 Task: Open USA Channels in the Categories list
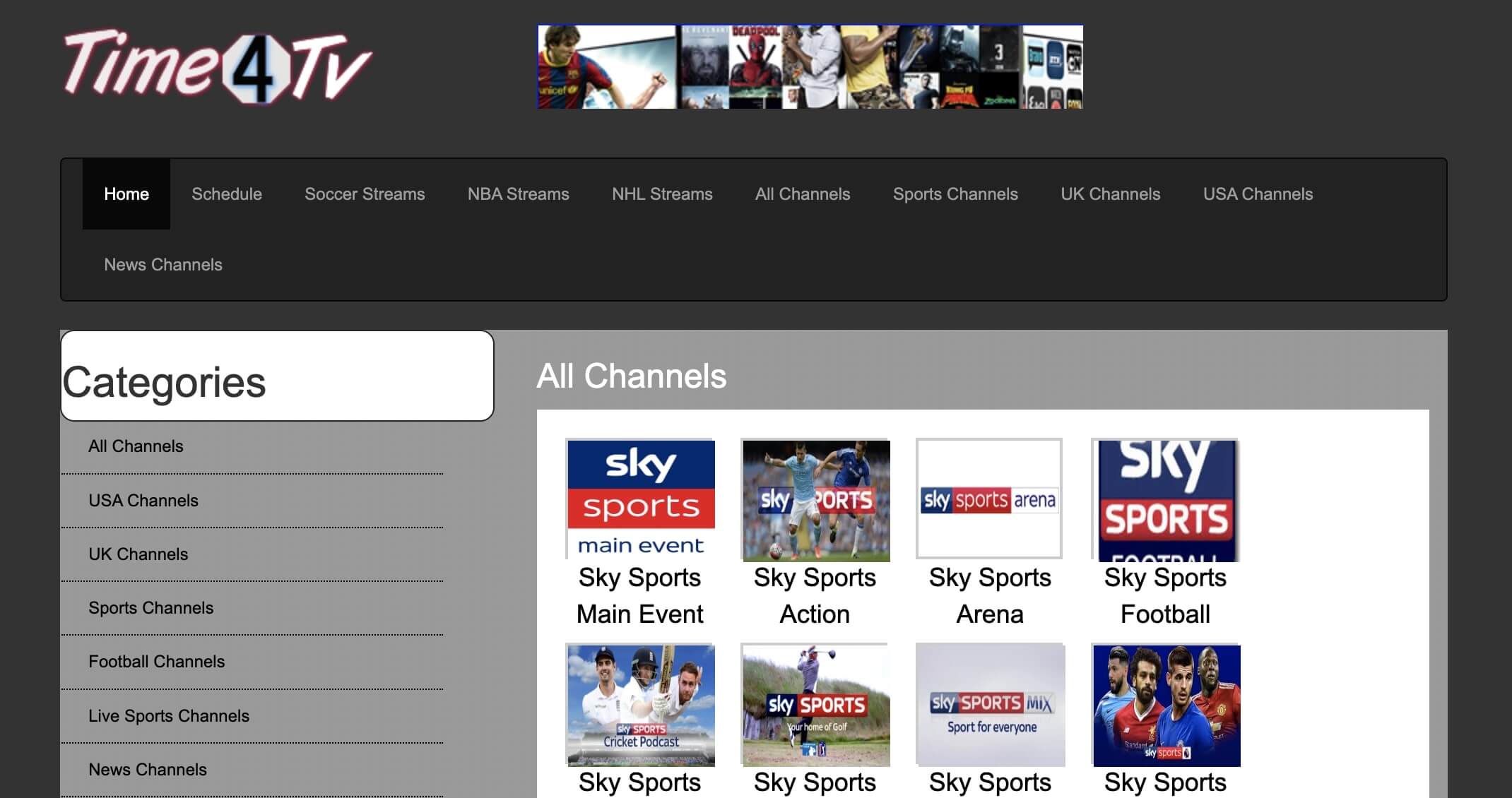pos(143,501)
